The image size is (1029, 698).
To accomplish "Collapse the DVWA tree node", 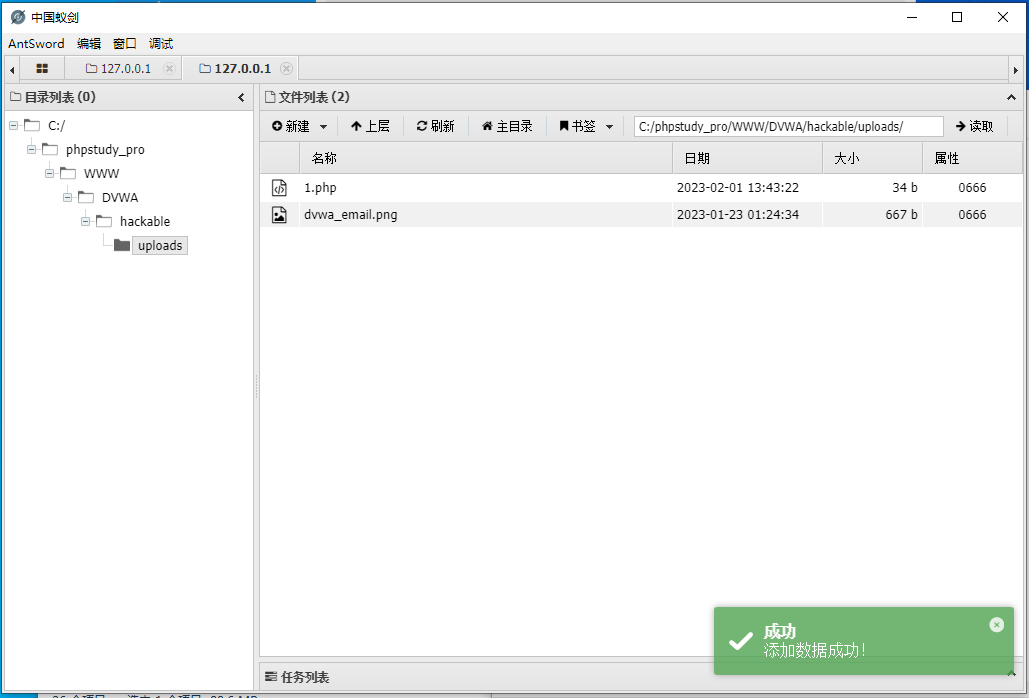I will (68, 197).
